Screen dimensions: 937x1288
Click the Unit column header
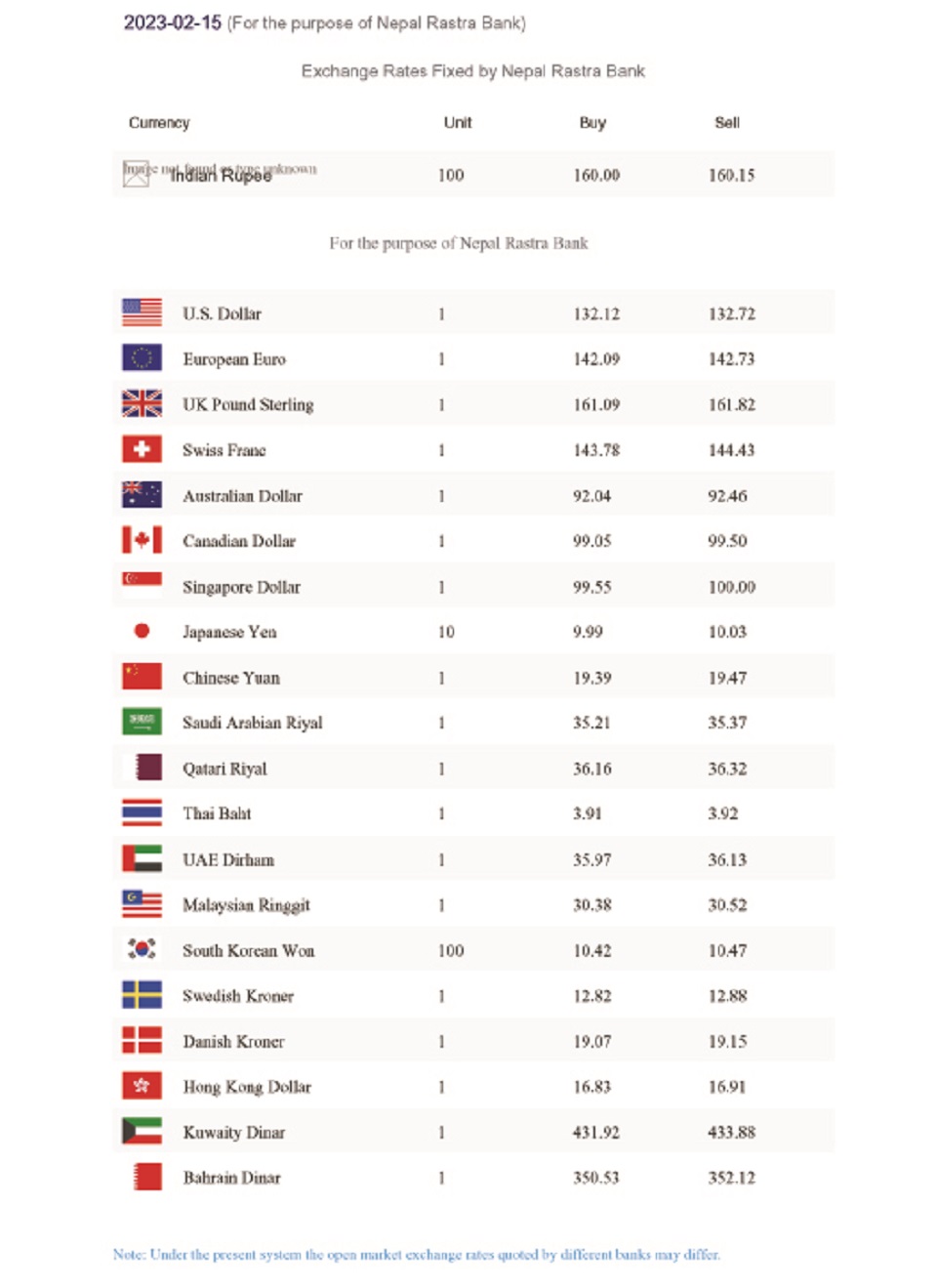tap(458, 122)
